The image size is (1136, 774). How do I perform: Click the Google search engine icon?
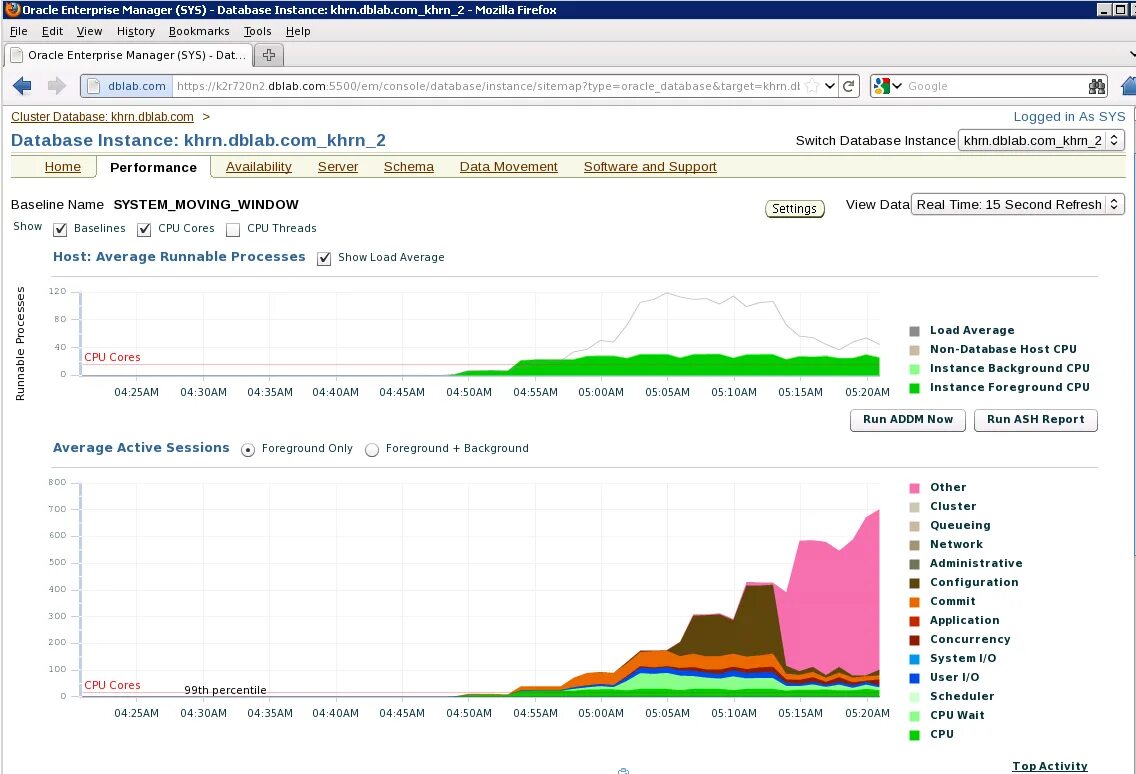point(881,86)
